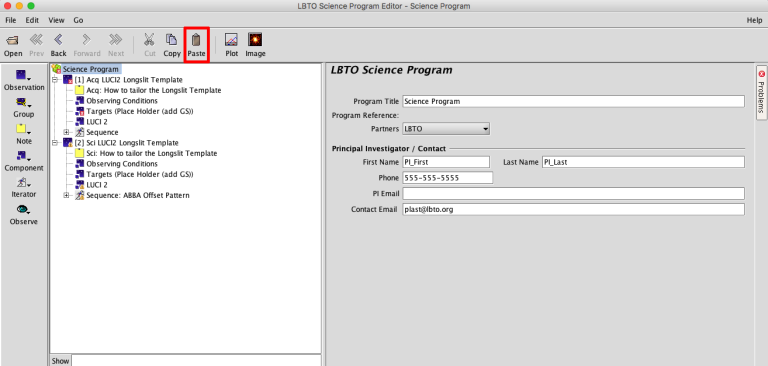Screen dimensions: 768x366
Task: Click the Contact Email field
Action: [573, 209]
